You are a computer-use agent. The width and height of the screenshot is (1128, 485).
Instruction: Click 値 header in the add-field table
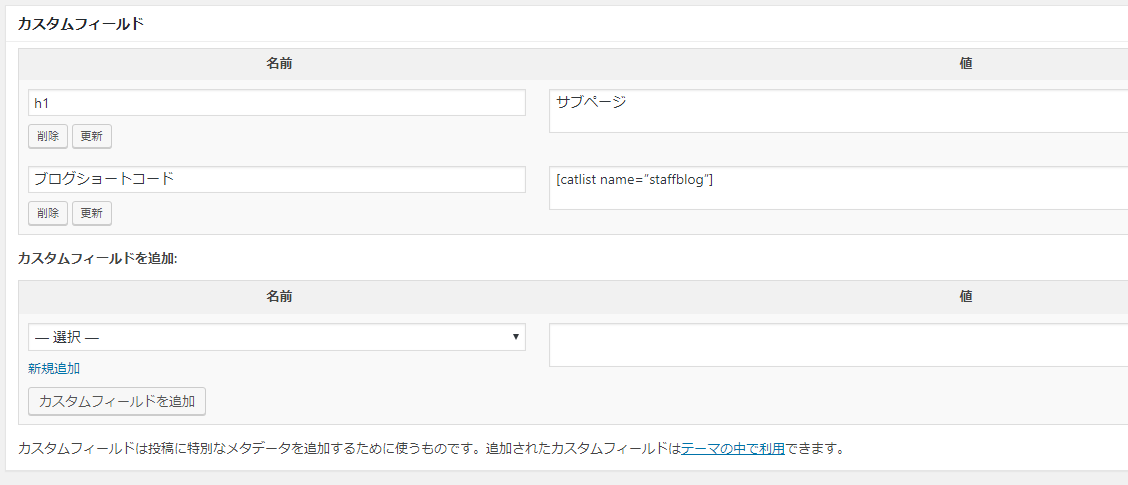966,297
